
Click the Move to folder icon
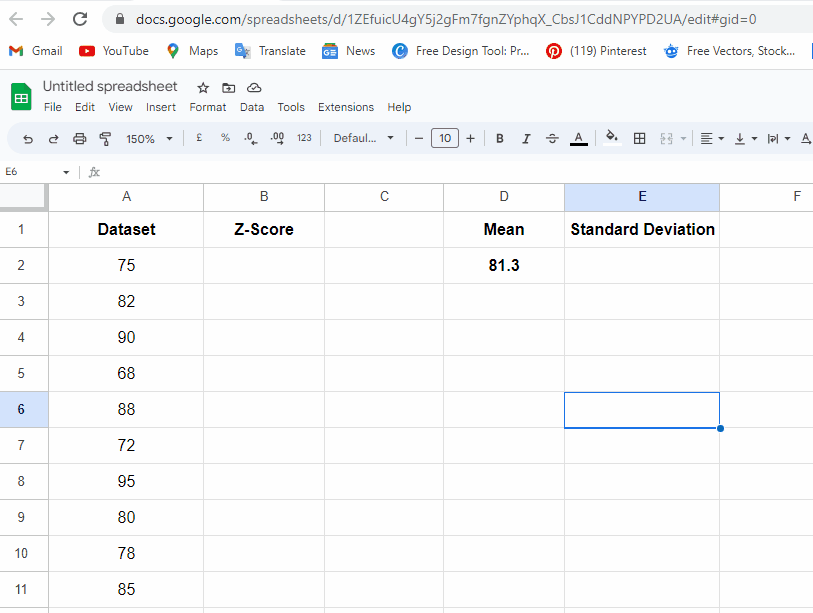pos(228,88)
